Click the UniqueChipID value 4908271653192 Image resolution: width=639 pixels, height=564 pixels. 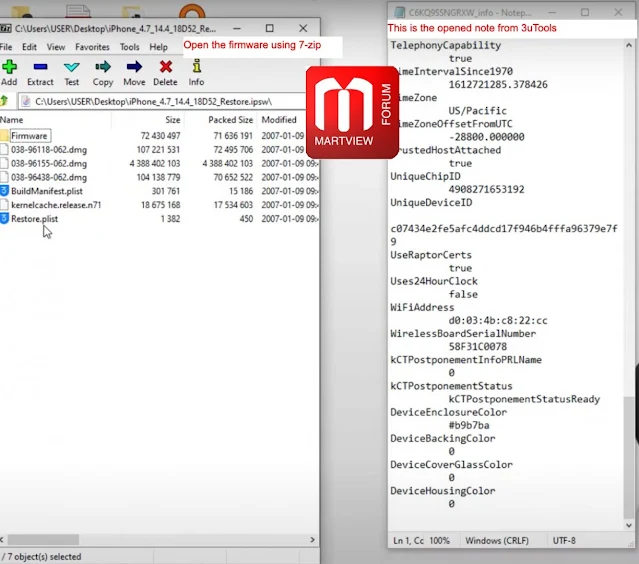pyautogui.click(x=486, y=189)
